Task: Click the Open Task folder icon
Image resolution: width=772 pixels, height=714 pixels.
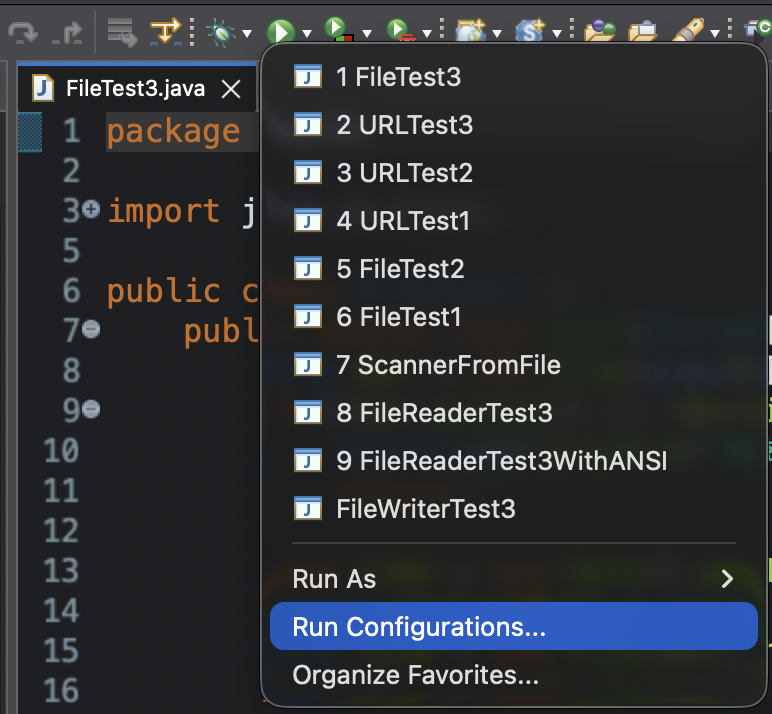Action: (x=643, y=31)
